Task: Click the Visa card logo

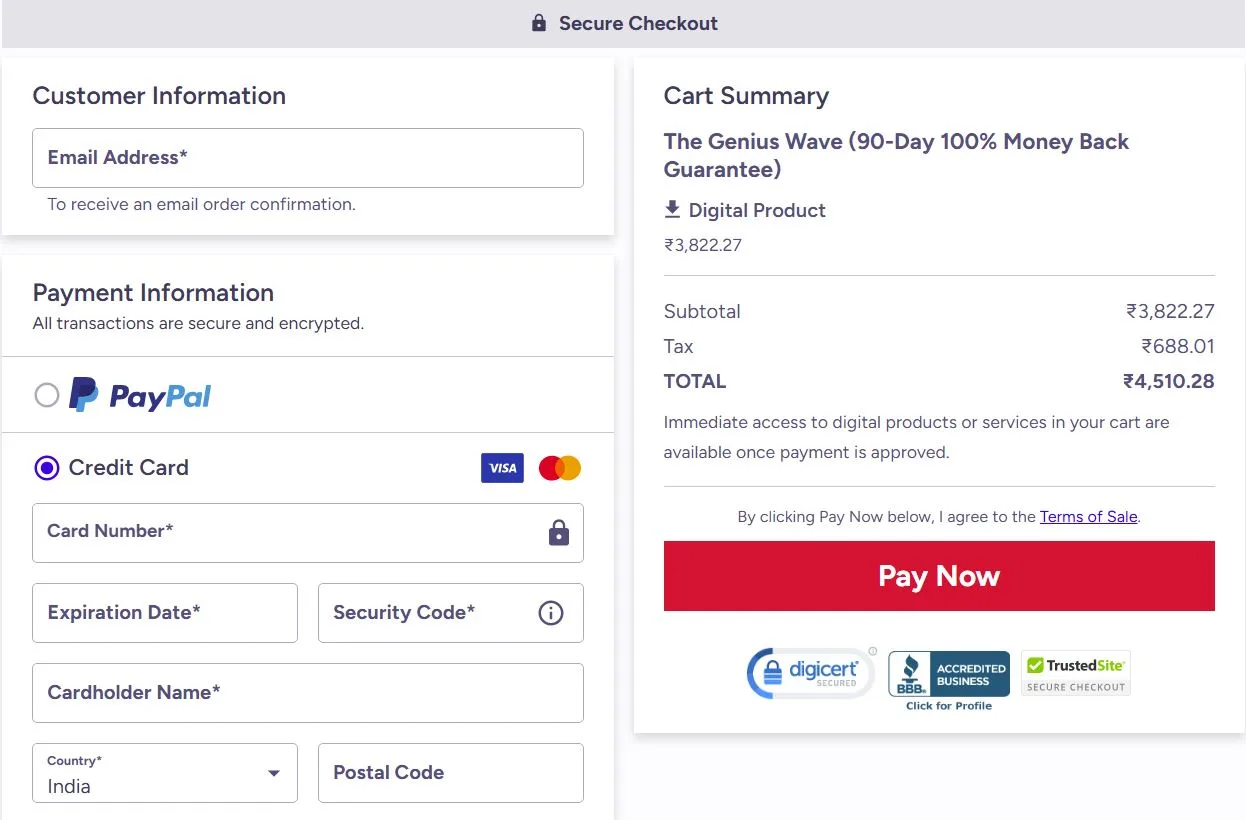Action: [x=502, y=468]
